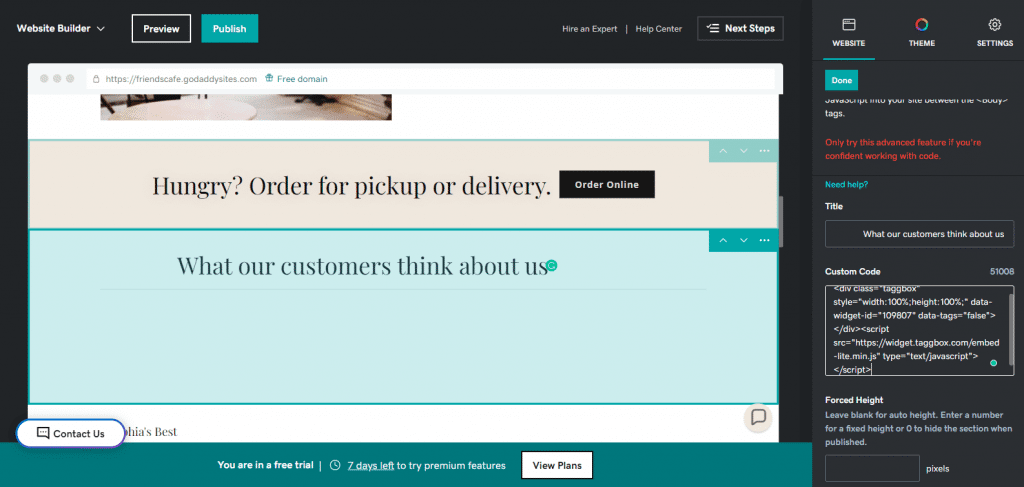The height and width of the screenshot is (487, 1024).
Task: Open the Settings tab
Action: click(994, 32)
